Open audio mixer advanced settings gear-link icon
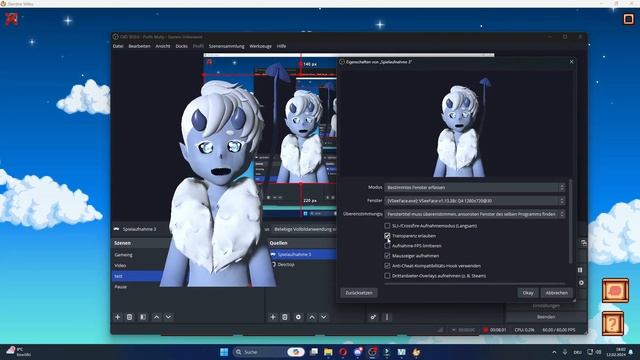The width and height of the screenshot is (640, 360). pos(373,317)
